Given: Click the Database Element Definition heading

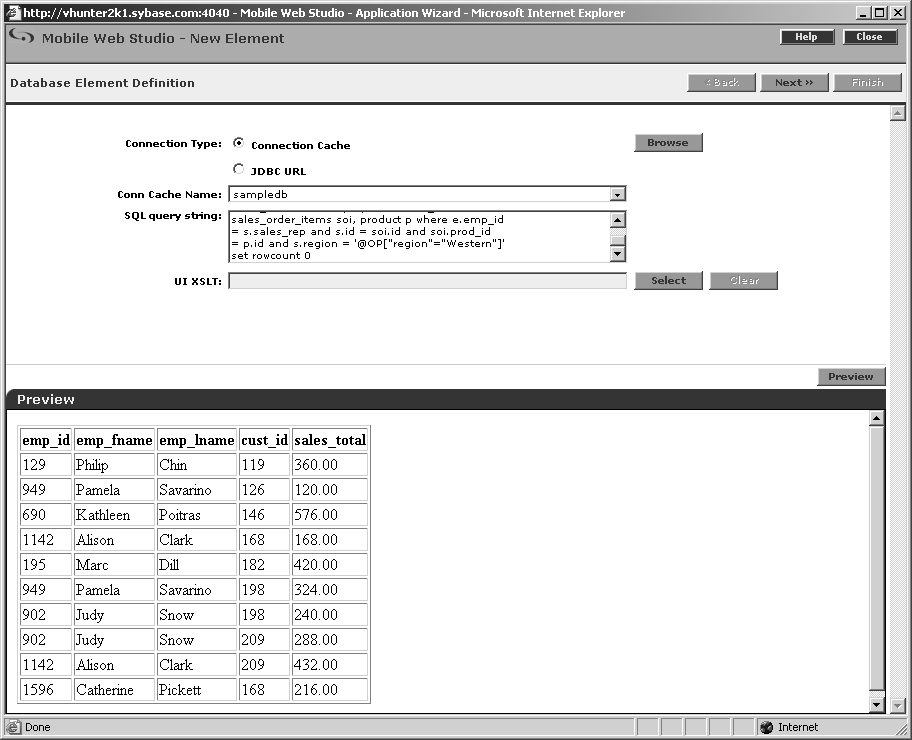Looking at the screenshot, I should tap(102, 83).
